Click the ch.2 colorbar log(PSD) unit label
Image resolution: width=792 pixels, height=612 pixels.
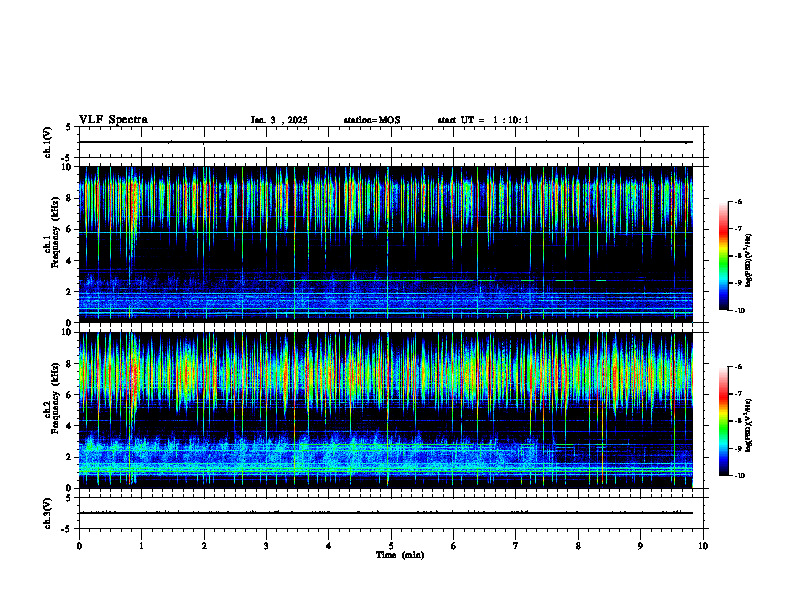[749, 425]
